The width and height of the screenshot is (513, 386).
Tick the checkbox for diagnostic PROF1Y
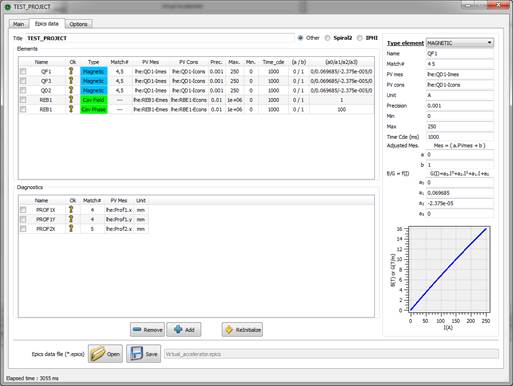coord(23,219)
